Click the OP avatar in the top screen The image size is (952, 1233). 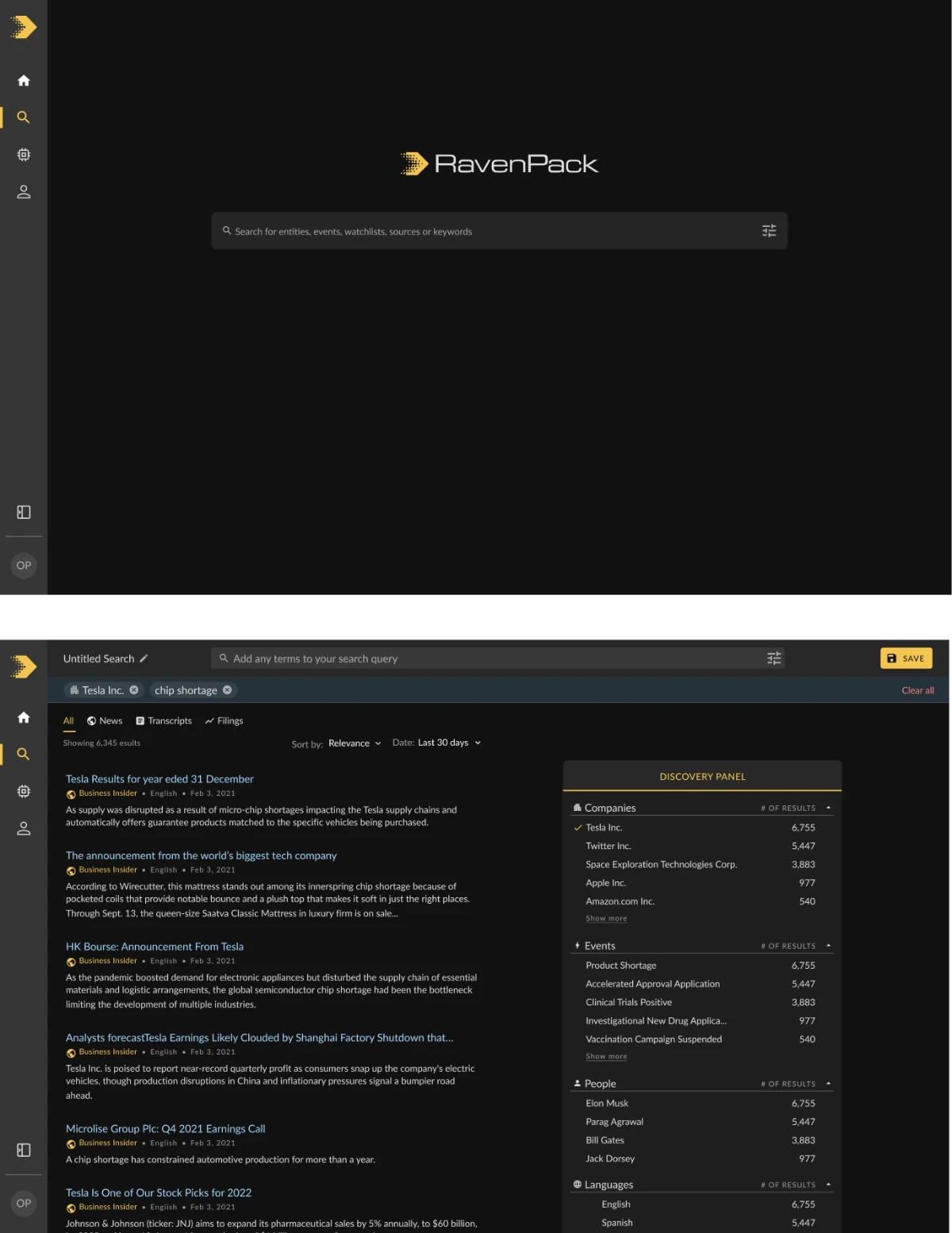coord(24,566)
